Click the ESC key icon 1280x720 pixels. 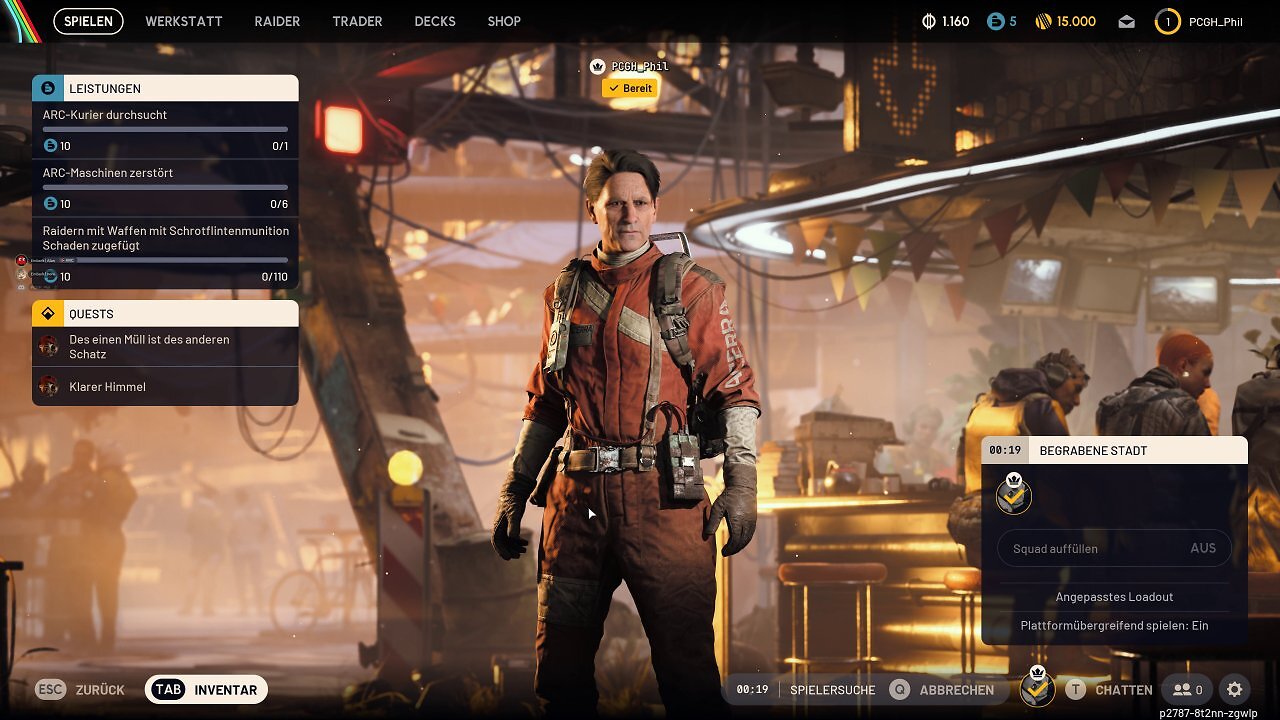click(x=50, y=689)
